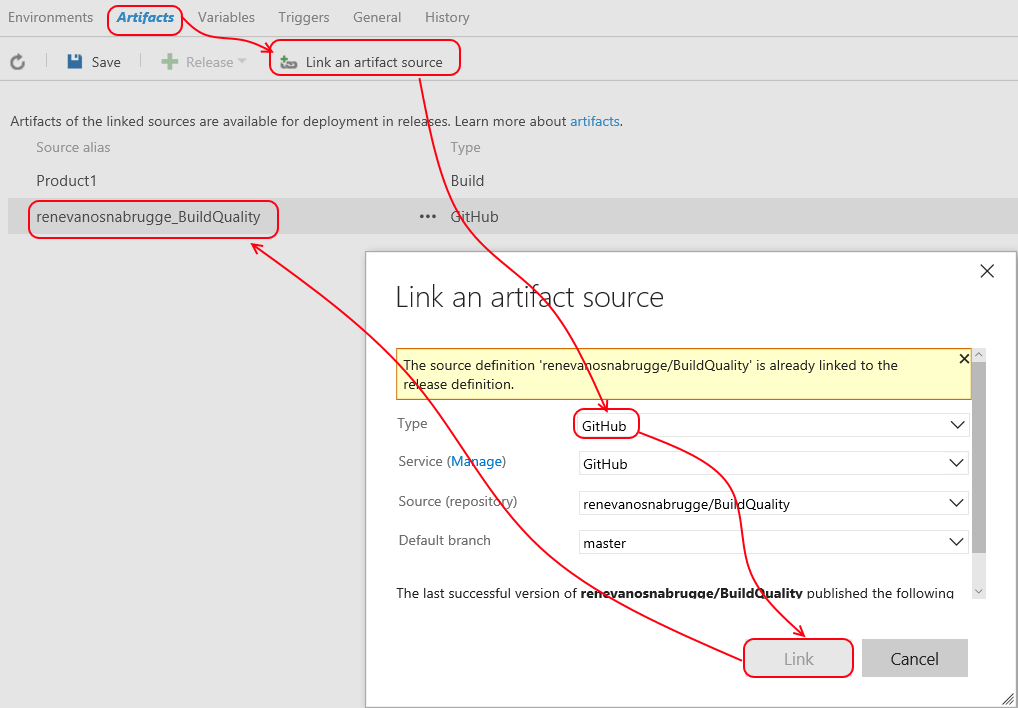The width and height of the screenshot is (1018, 708).
Task: Open the Manage link next to Service
Action: [477, 461]
